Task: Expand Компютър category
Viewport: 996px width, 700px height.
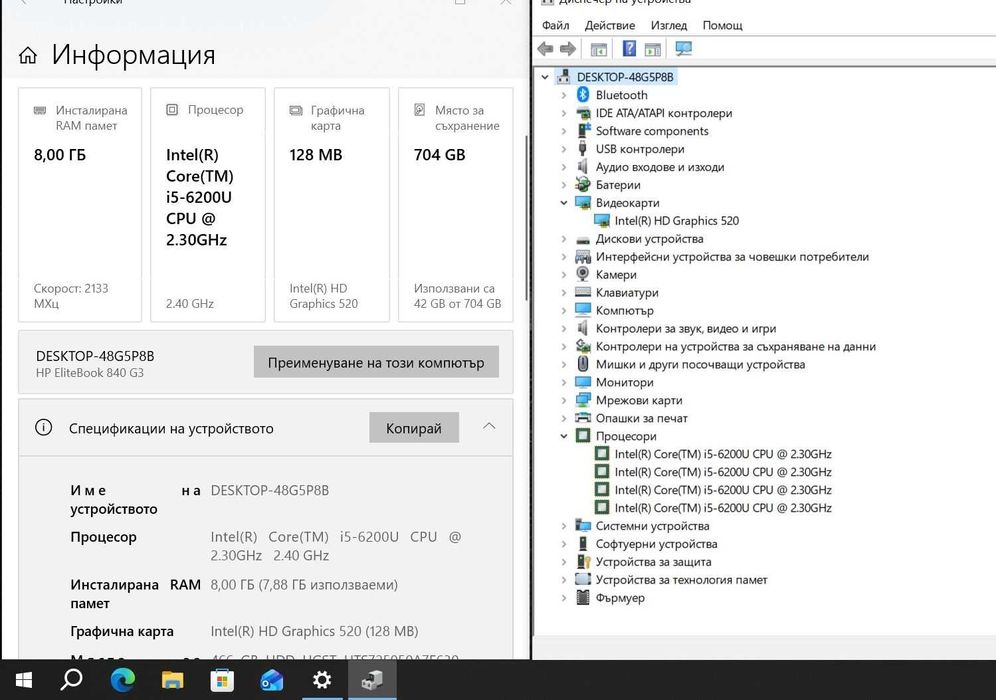Action: coord(563,311)
